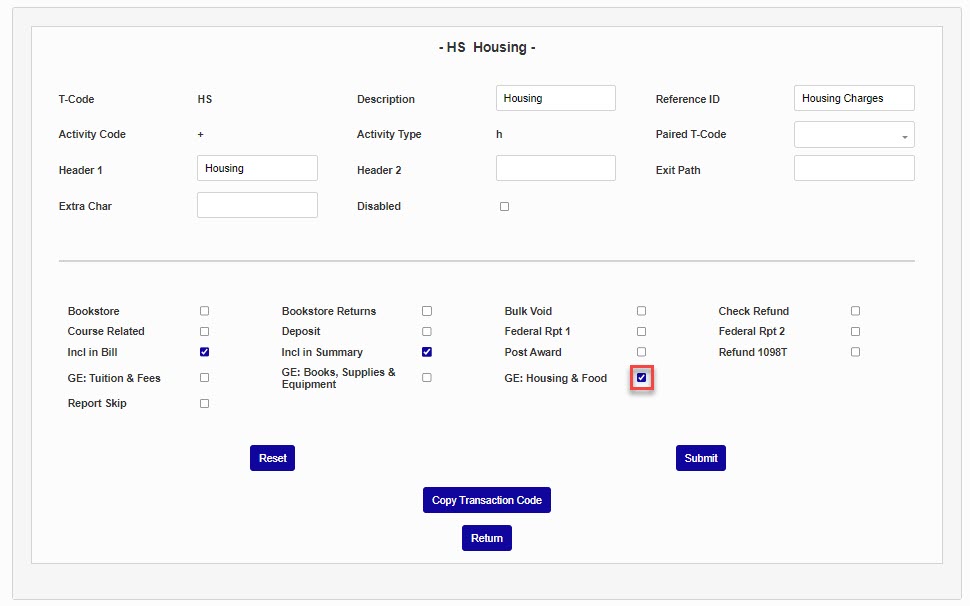The width and height of the screenshot is (970, 606).
Task: Click into the Header 2 field
Action: point(555,168)
